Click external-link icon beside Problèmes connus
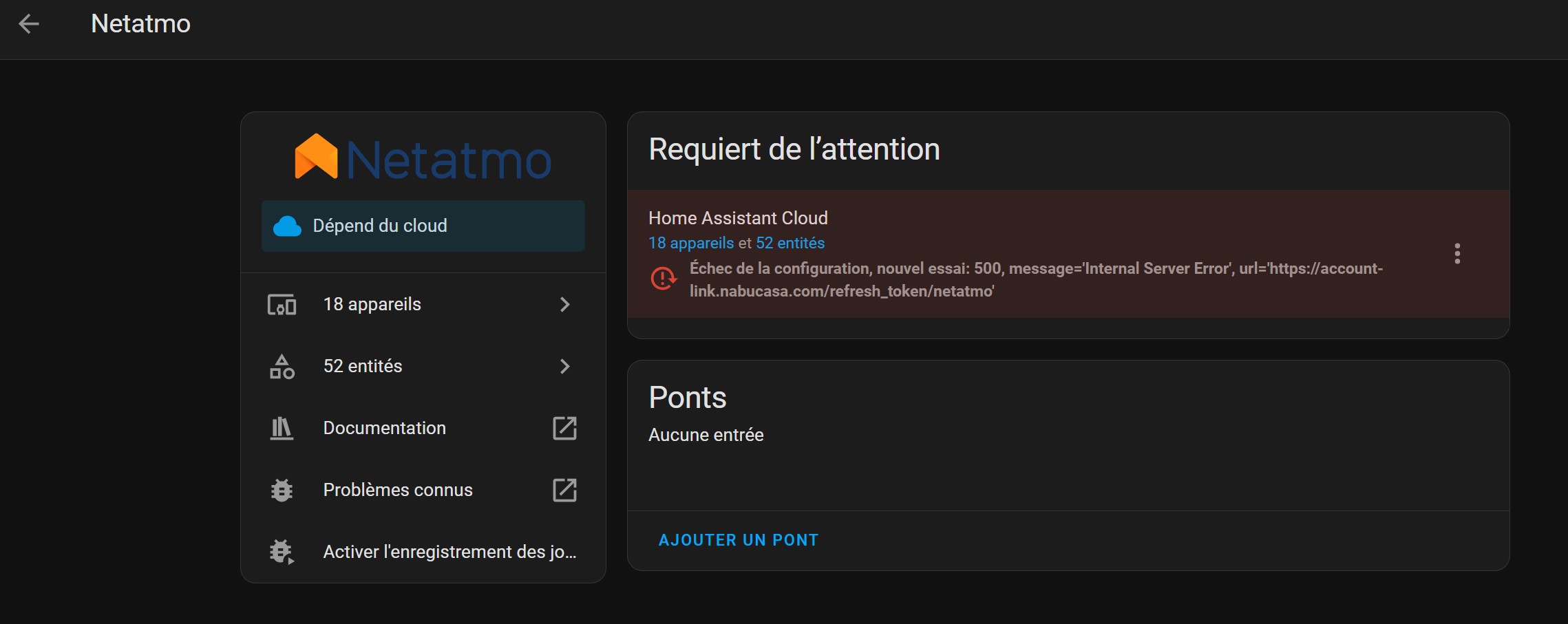This screenshot has width=1568, height=624. coord(564,490)
